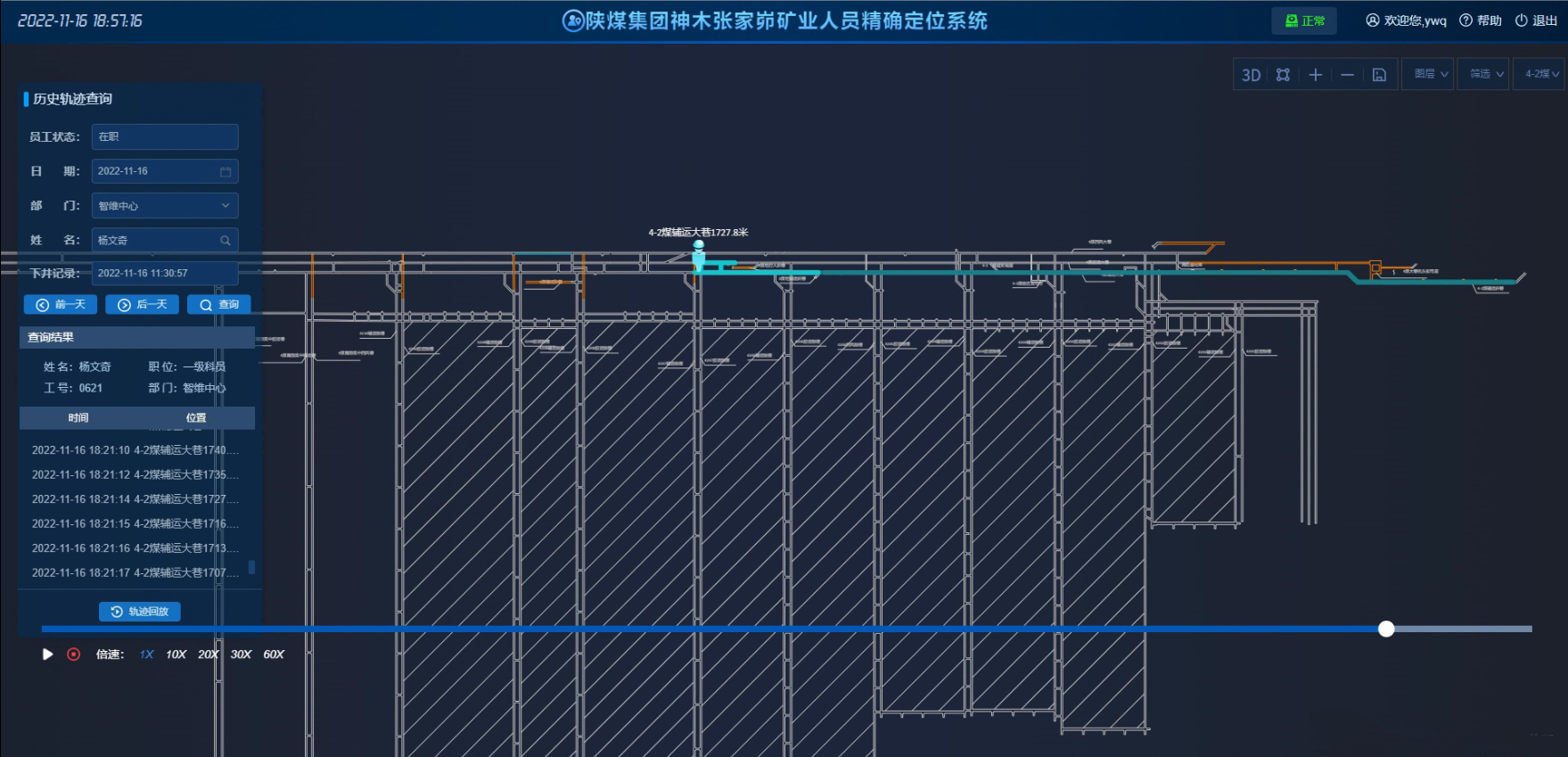1568x757 pixels.
Task: Open the 部门 department dropdown
Action: tap(165, 206)
